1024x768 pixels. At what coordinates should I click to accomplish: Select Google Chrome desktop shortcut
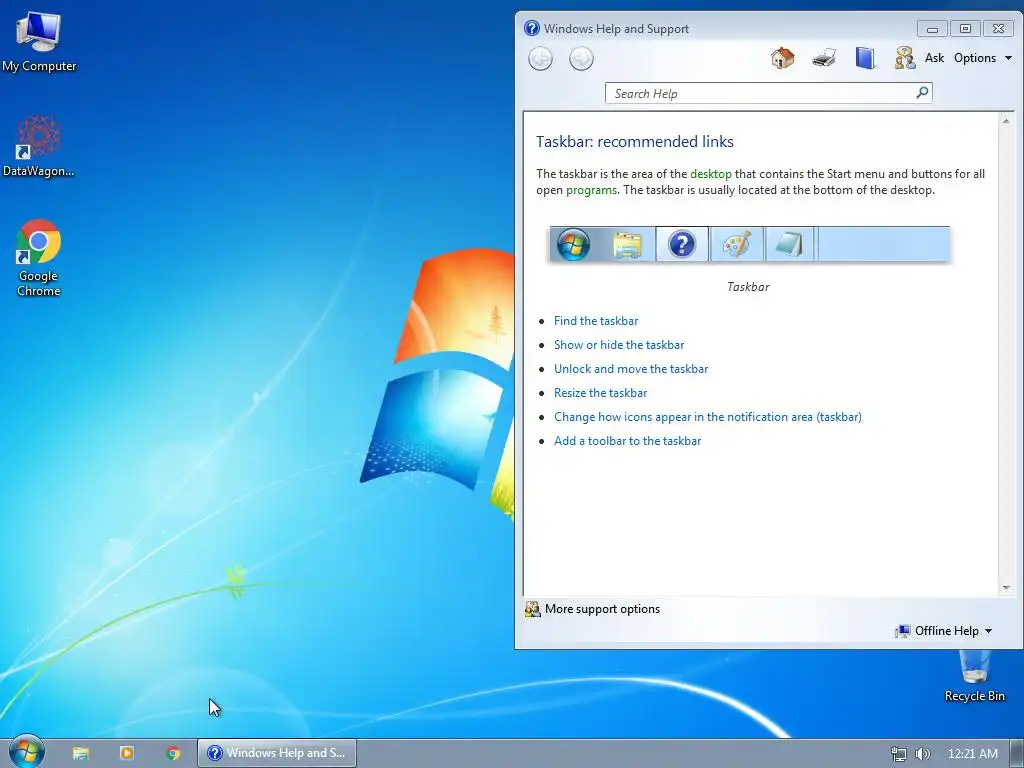point(39,259)
